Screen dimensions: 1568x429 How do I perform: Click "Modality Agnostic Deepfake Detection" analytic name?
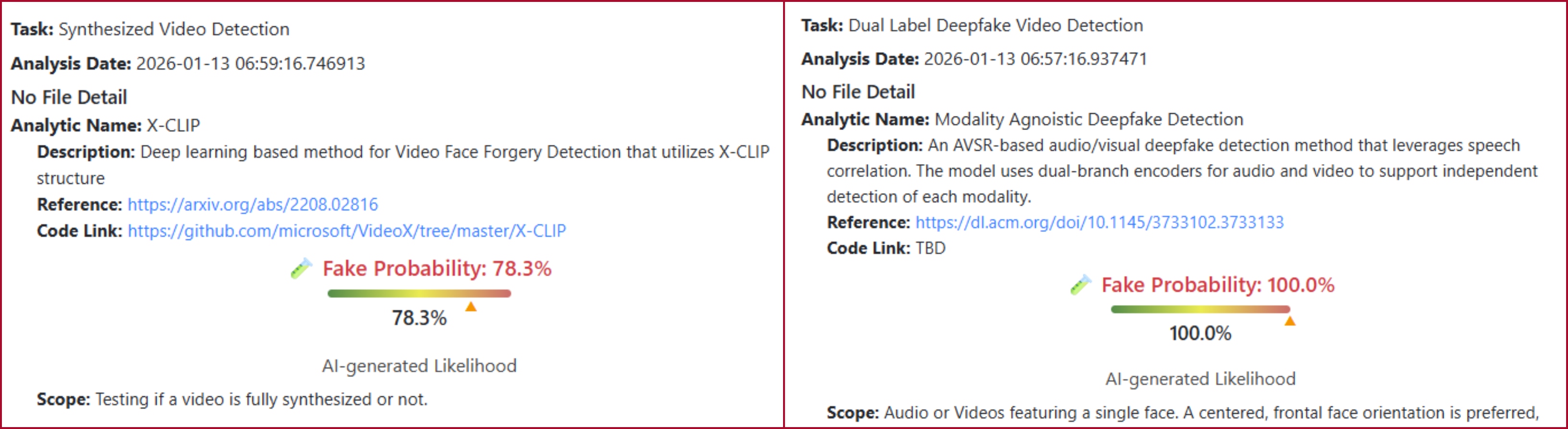(x=1089, y=119)
